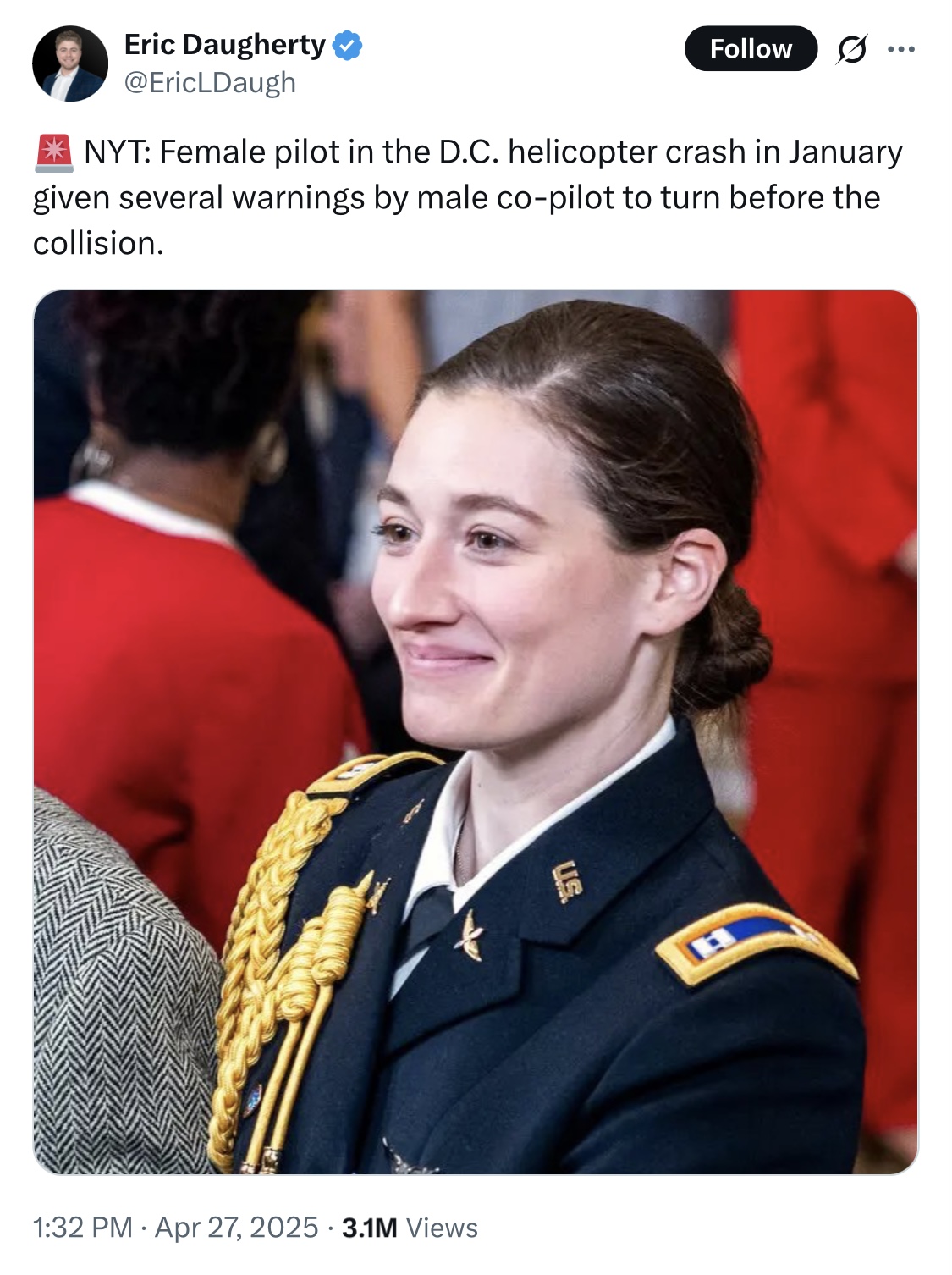Open the attached photo of uniformed woman

pyautogui.click(x=476, y=732)
